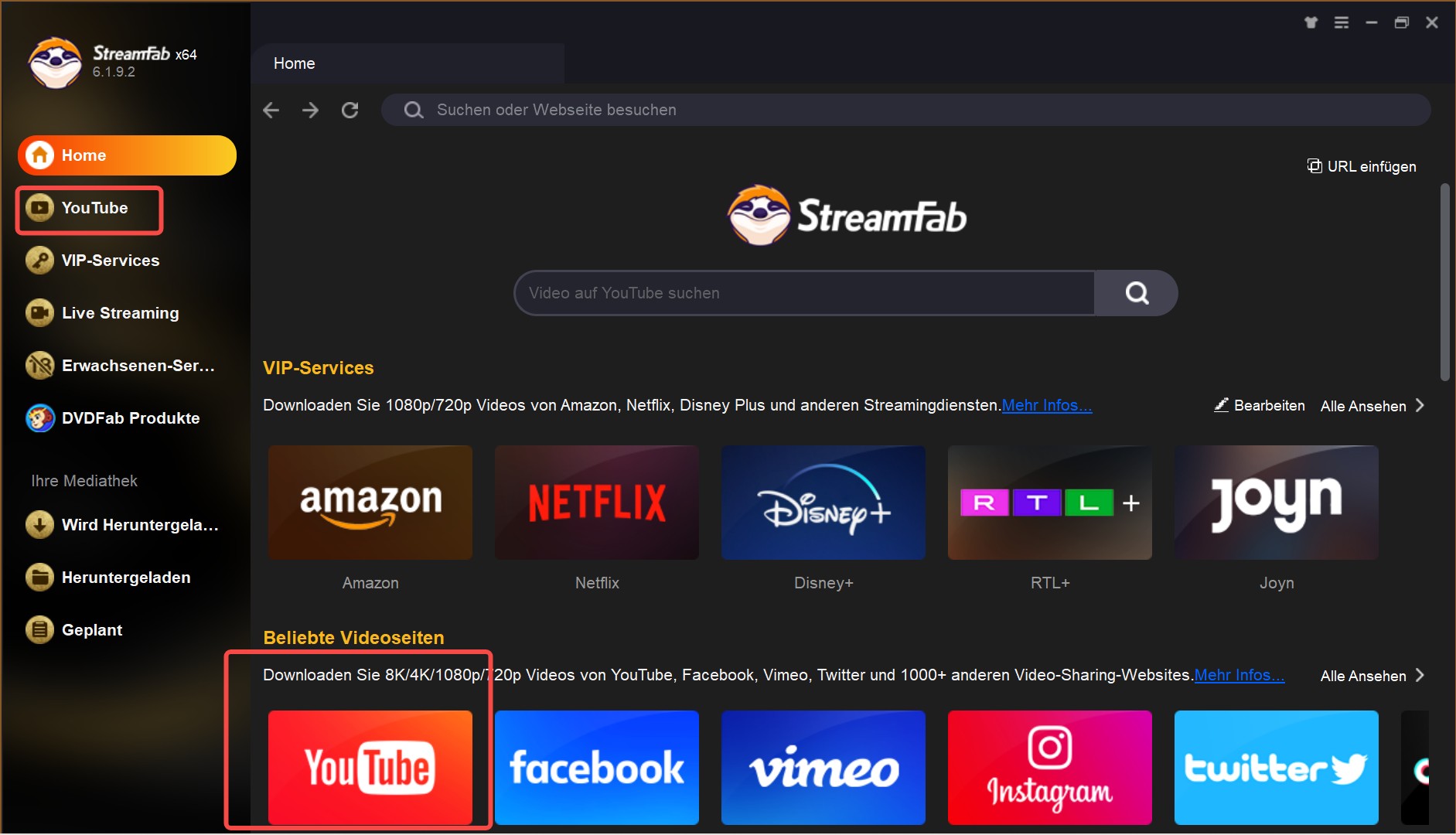
Task: Open the Instagram video site tile
Action: tap(1050, 768)
